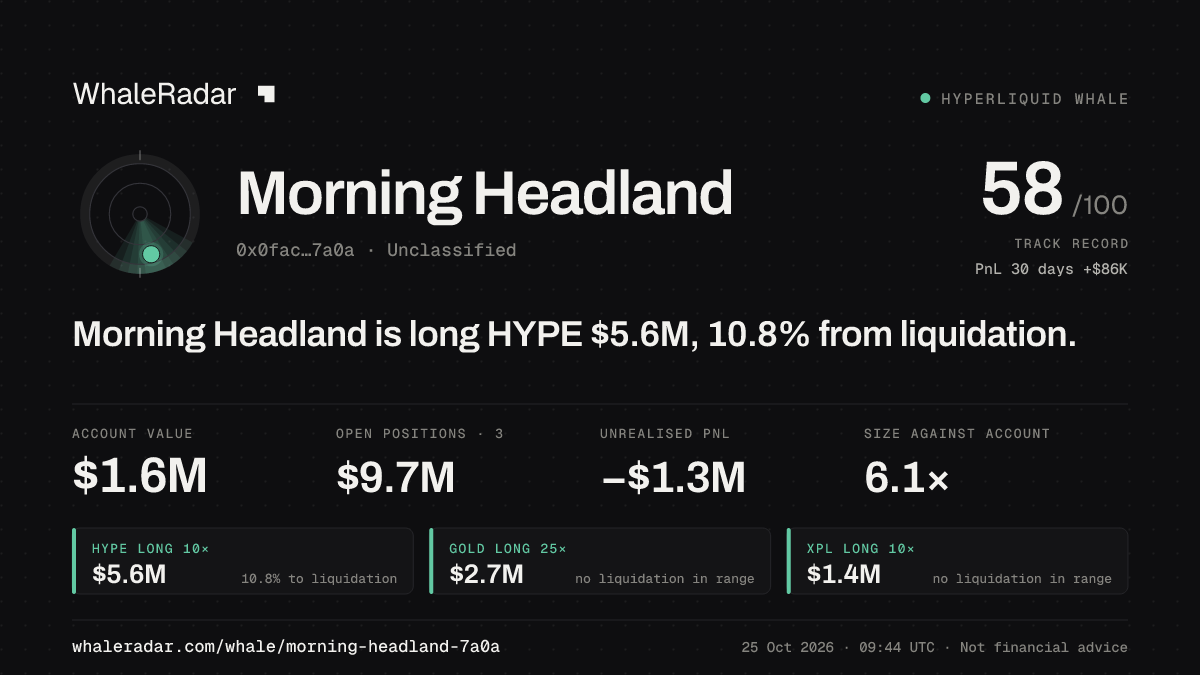Click the 6.1× size against account value

click(x=906, y=479)
